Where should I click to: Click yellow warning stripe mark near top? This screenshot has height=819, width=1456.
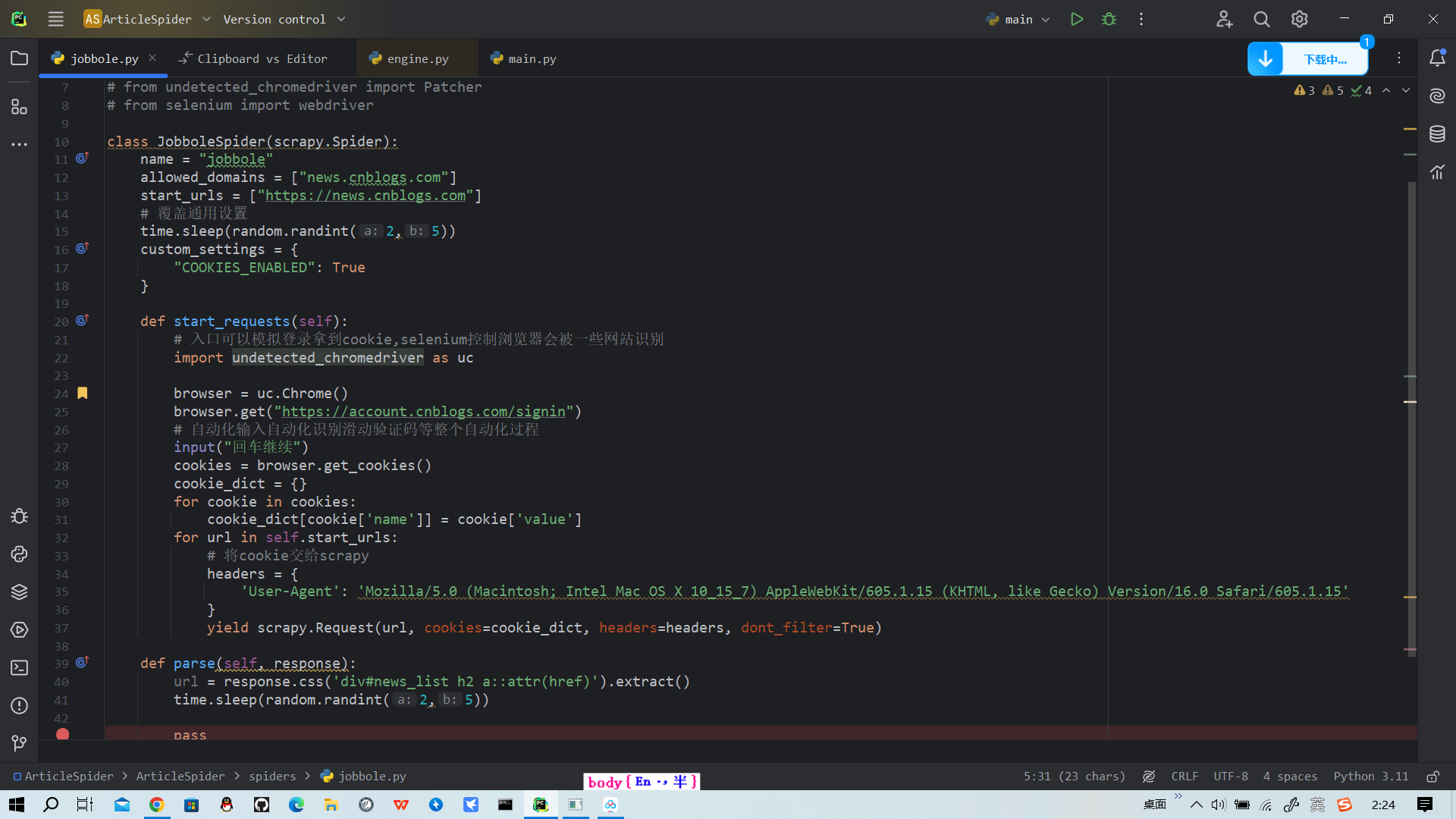click(1410, 129)
